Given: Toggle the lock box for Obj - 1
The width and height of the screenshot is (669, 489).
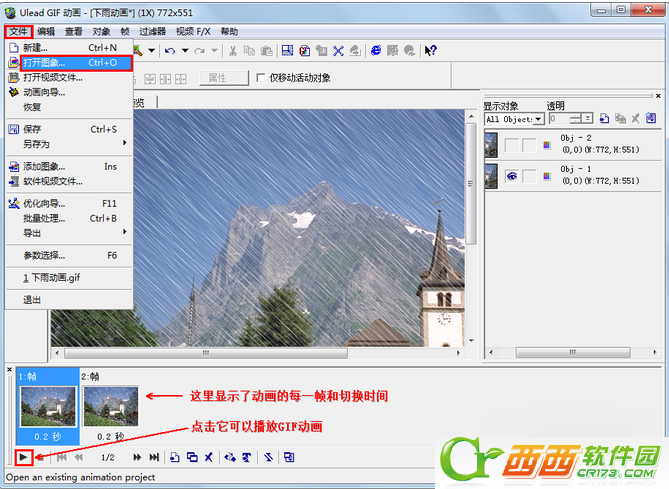Looking at the screenshot, I should click(529, 176).
